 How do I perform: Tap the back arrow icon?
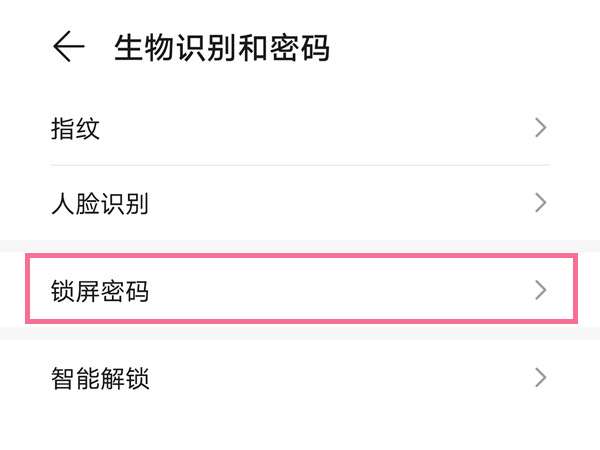click(68, 47)
